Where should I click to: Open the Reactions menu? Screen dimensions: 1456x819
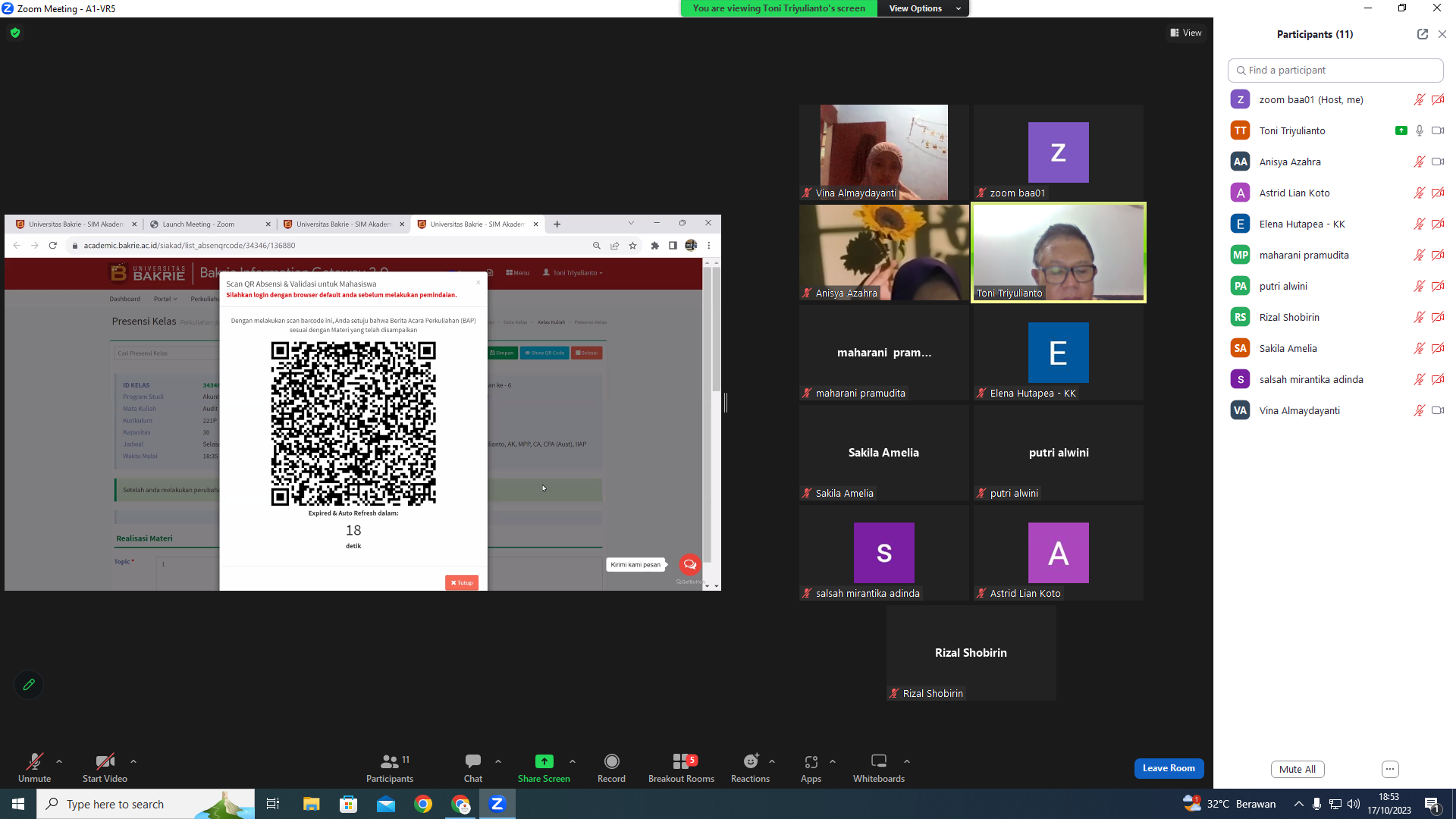(x=750, y=767)
